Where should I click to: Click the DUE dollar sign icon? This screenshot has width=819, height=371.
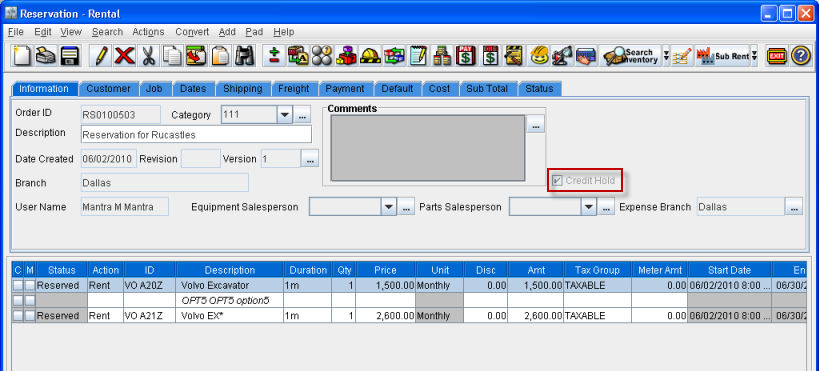[x=490, y=55]
